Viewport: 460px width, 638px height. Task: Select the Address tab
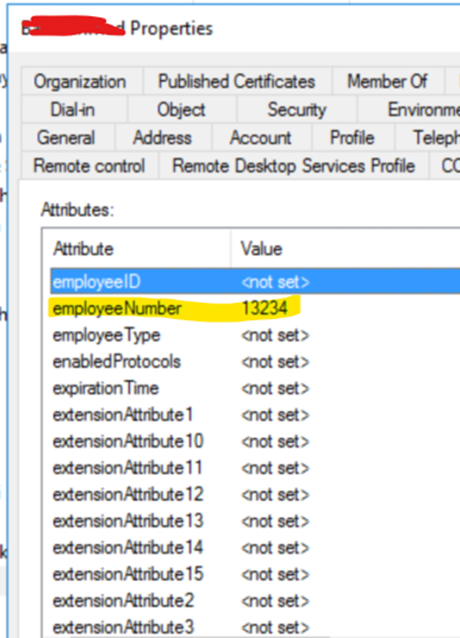[x=163, y=138]
